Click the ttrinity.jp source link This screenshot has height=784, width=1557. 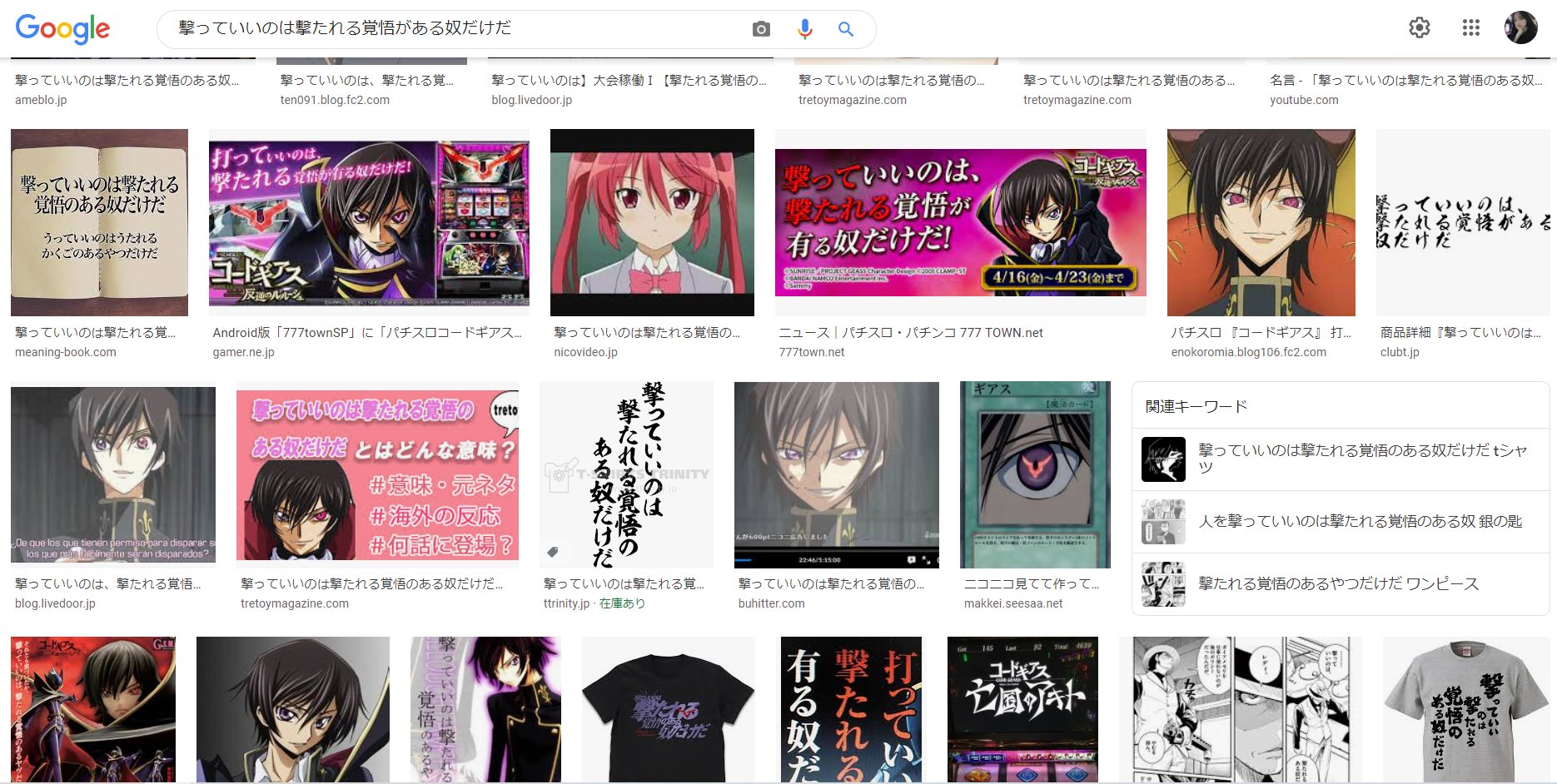[x=566, y=603]
